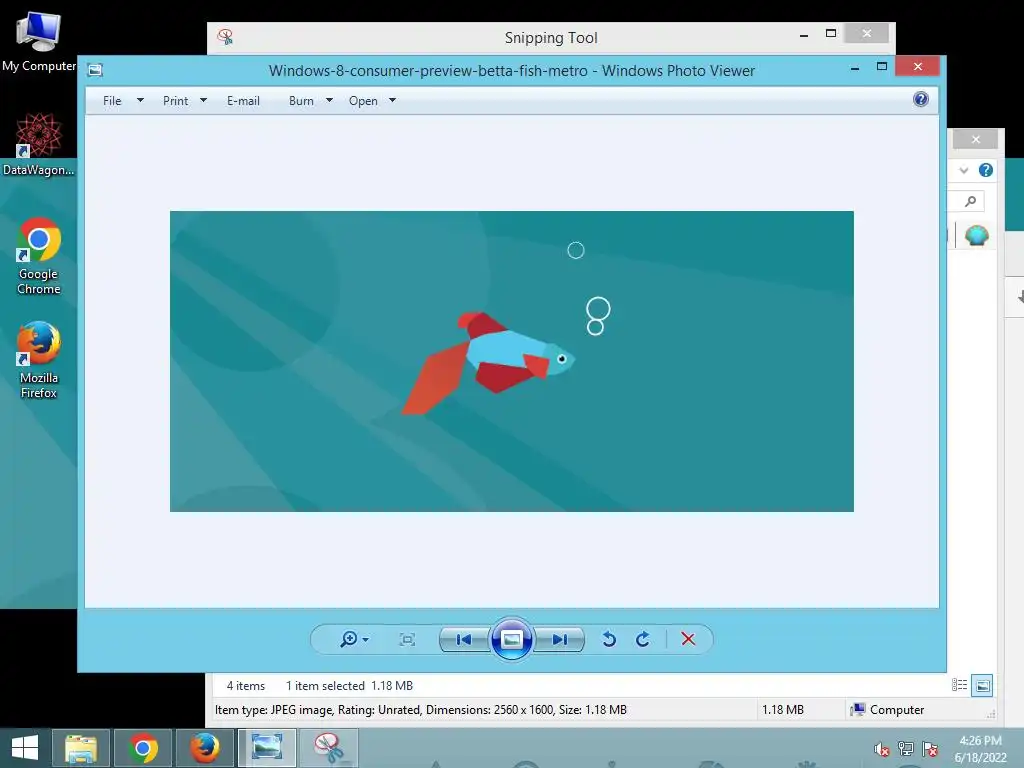
Task: Click the network tray icon
Action: 906,749
